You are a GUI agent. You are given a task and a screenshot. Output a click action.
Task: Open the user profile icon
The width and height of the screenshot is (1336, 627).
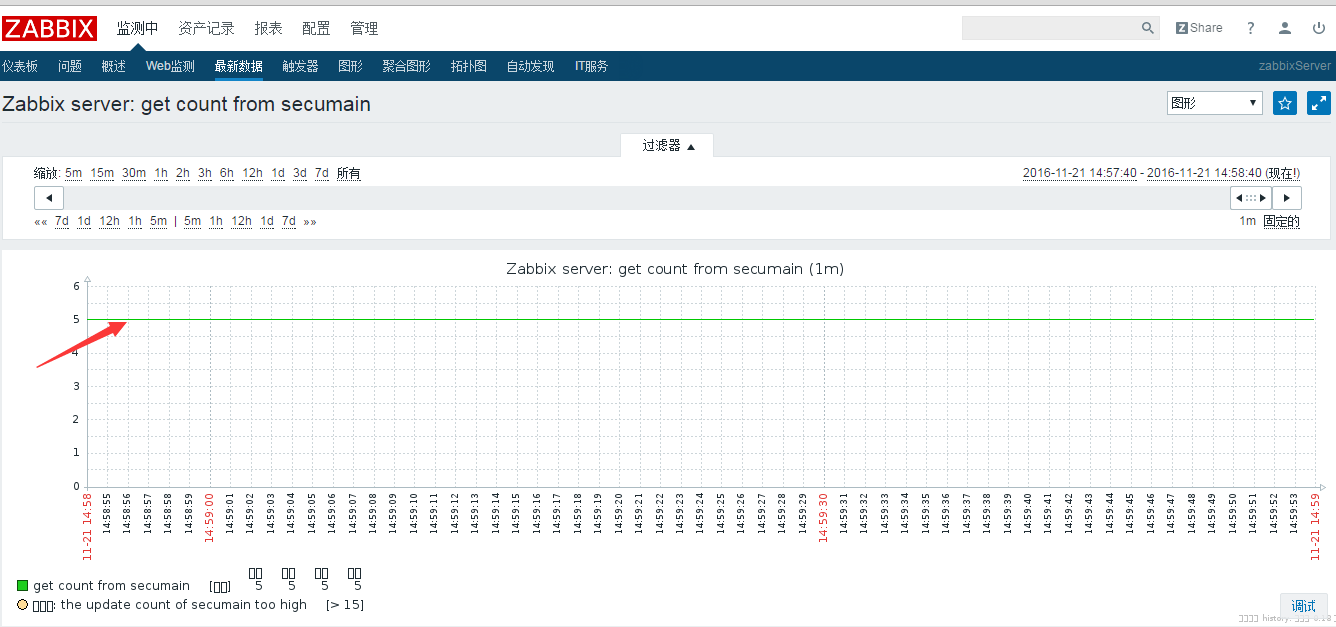pos(1286,28)
